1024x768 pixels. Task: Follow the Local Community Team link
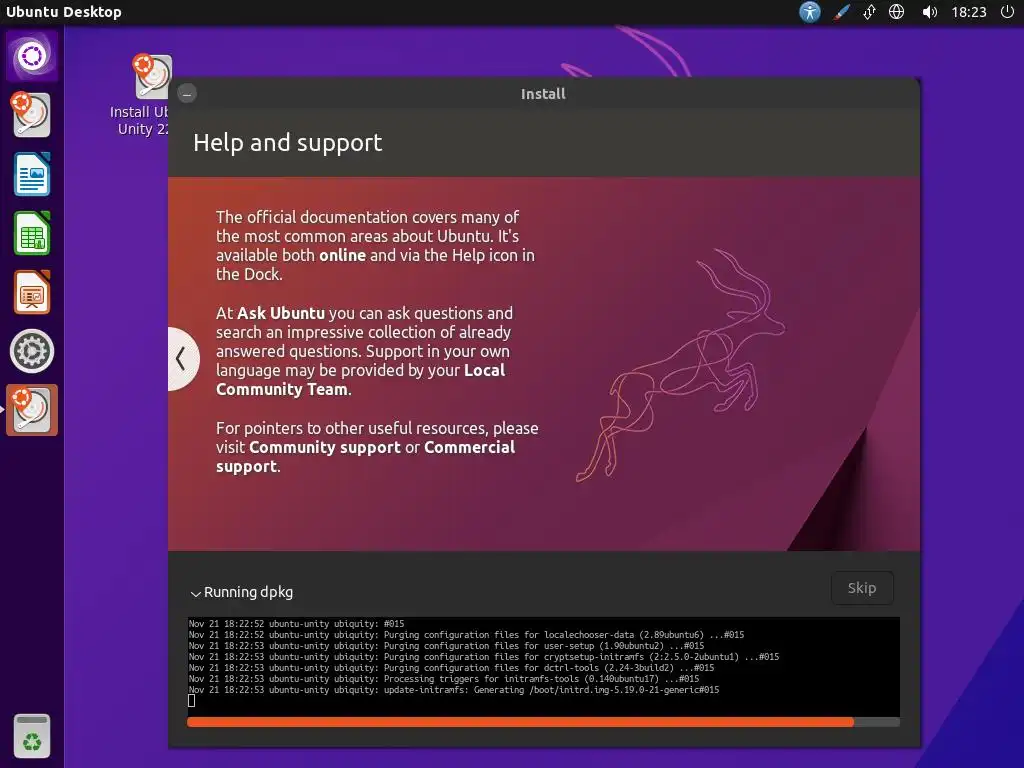(360, 379)
